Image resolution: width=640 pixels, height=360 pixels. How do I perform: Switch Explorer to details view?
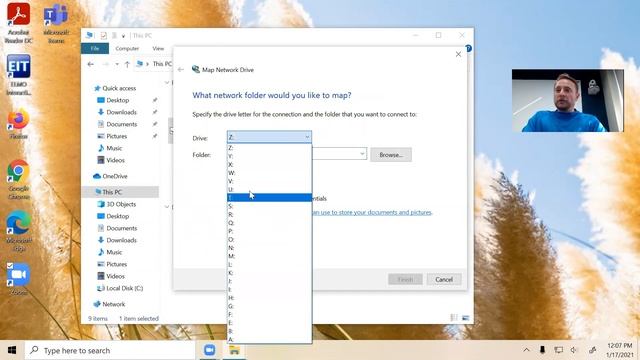(454, 318)
